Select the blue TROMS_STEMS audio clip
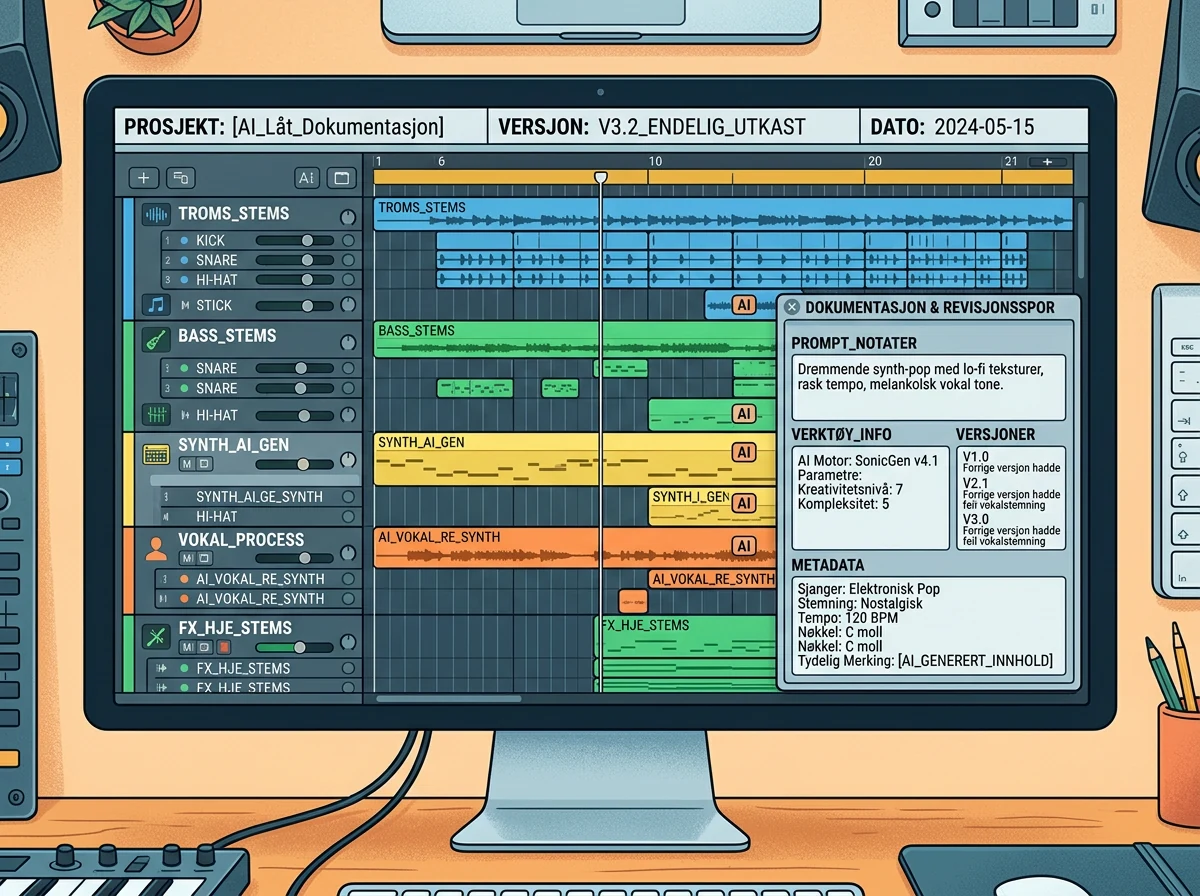The width and height of the screenshot is (1200, 896). coord(723,214)
